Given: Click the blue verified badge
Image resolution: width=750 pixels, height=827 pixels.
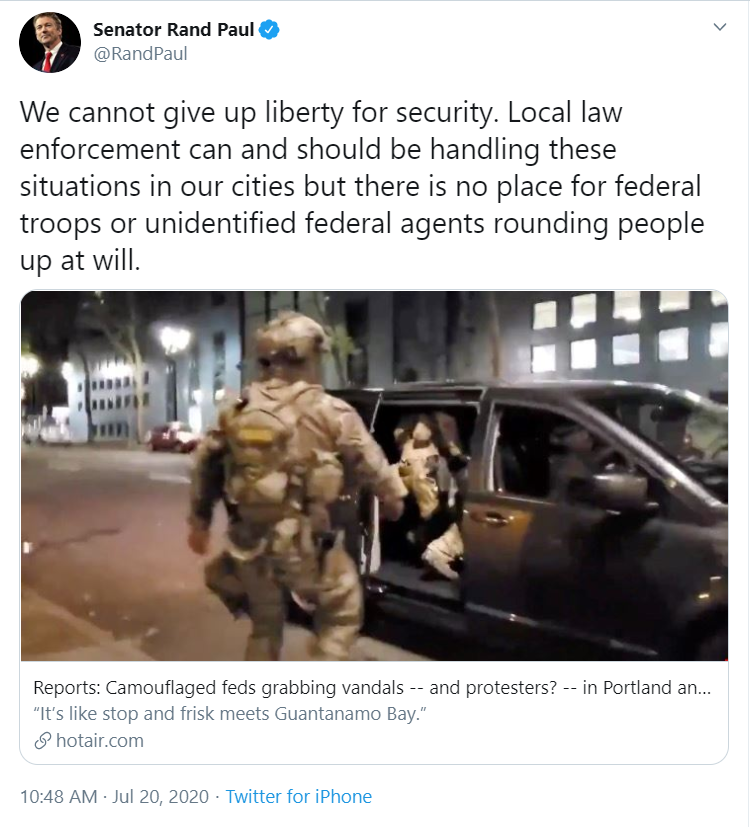Looking at the screenshot, I should (x=269, y=30).
